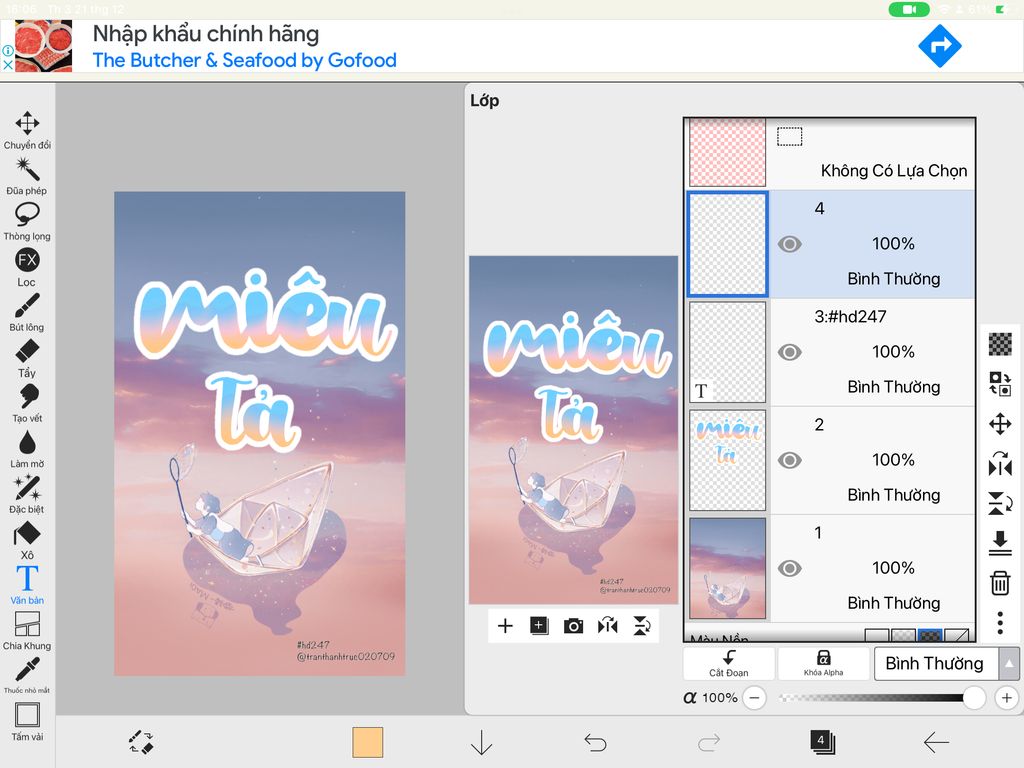Undo the last action

pyautogui.click(x=595, y=743)
